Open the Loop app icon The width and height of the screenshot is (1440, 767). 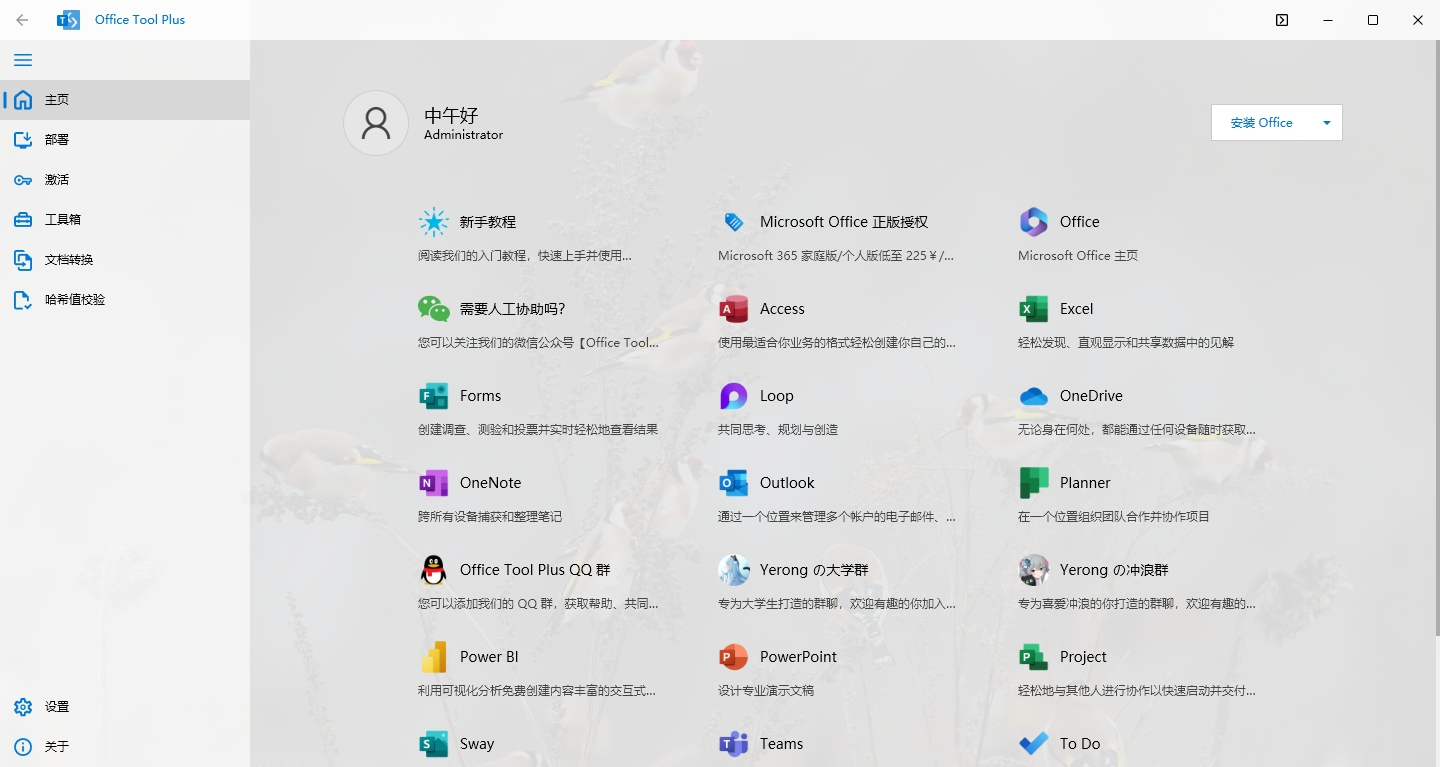click(734, 396)
